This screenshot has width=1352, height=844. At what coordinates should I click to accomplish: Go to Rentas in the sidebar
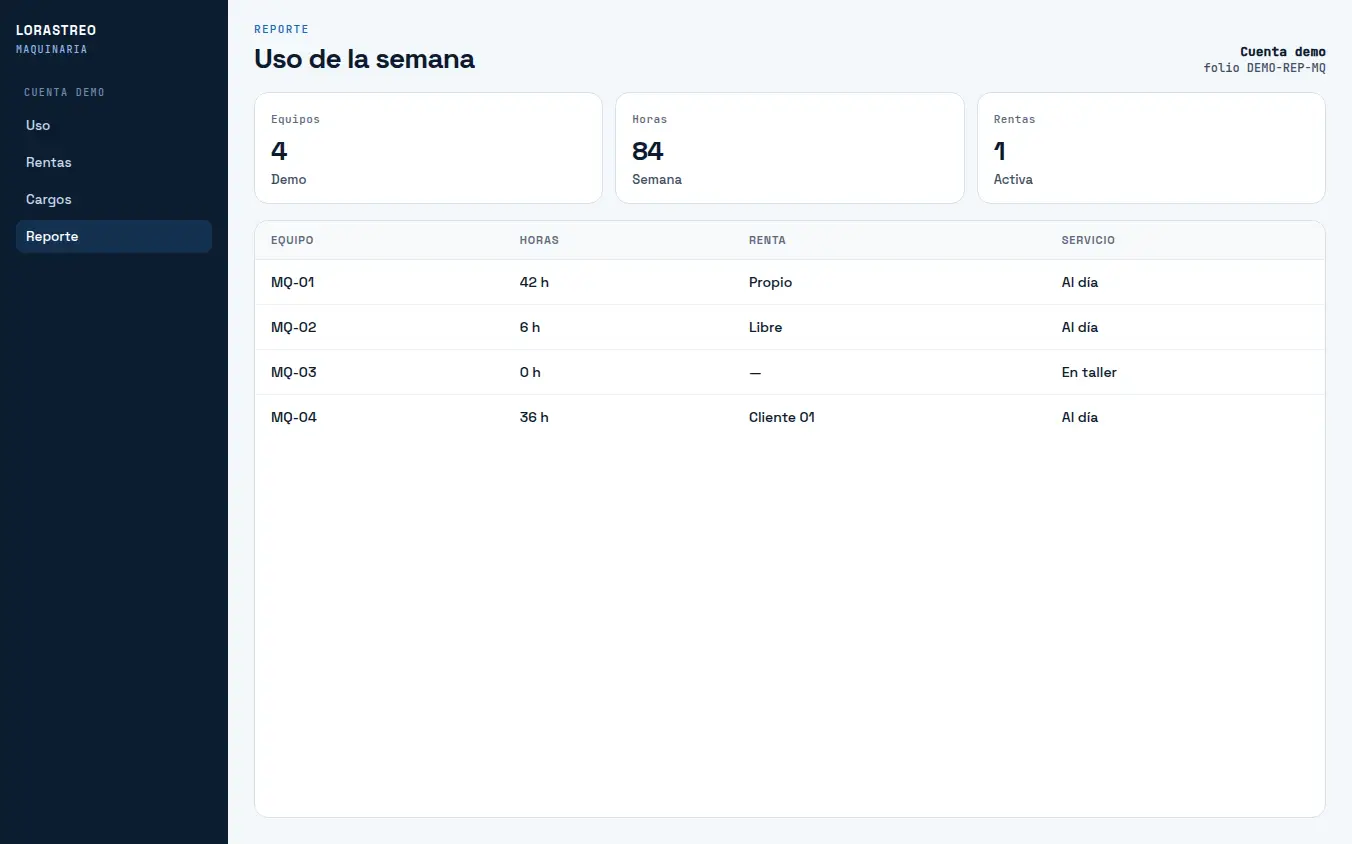pos(113,162)
